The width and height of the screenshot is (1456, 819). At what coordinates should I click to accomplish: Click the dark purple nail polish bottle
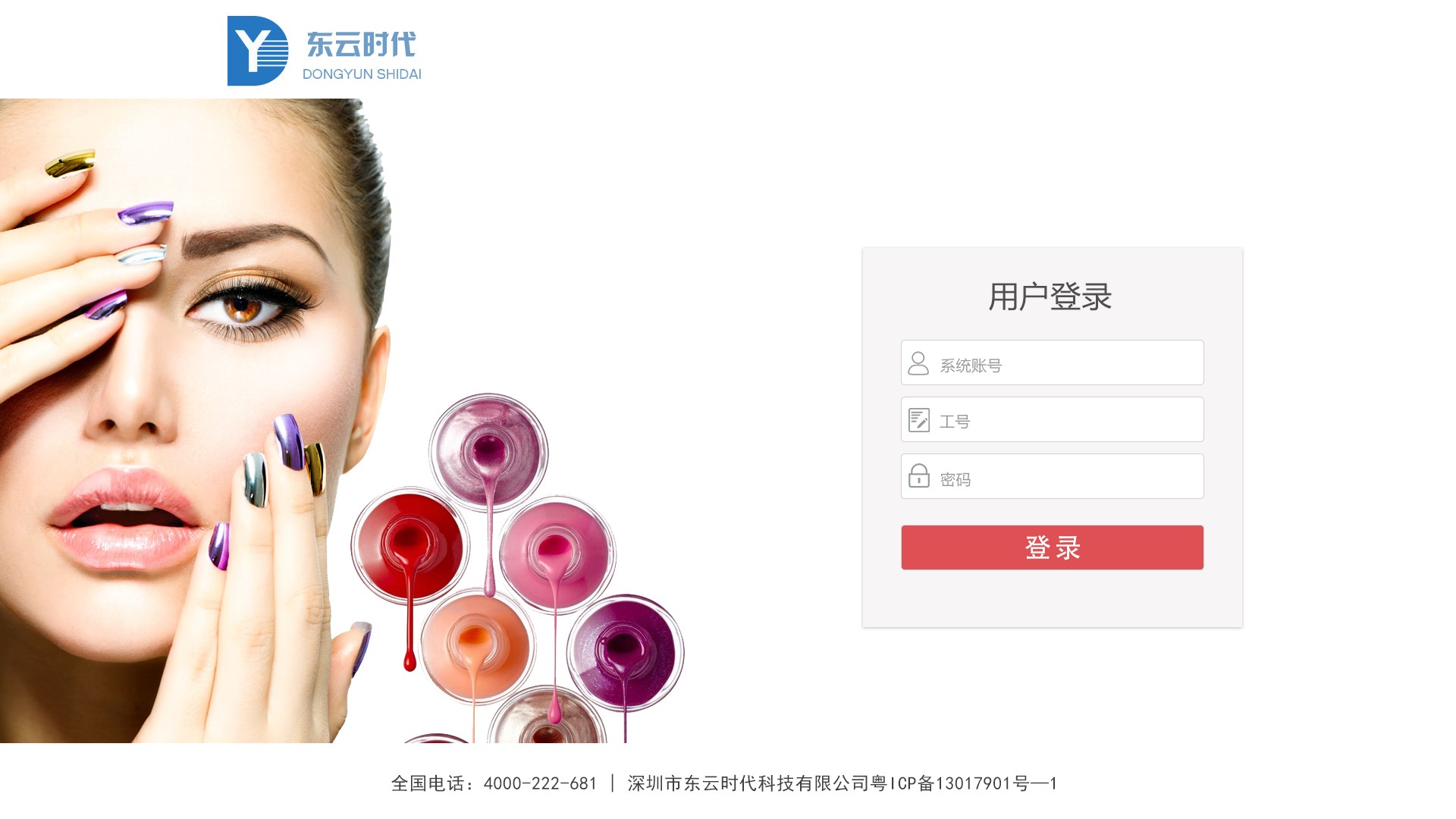(x=626, y=652)
